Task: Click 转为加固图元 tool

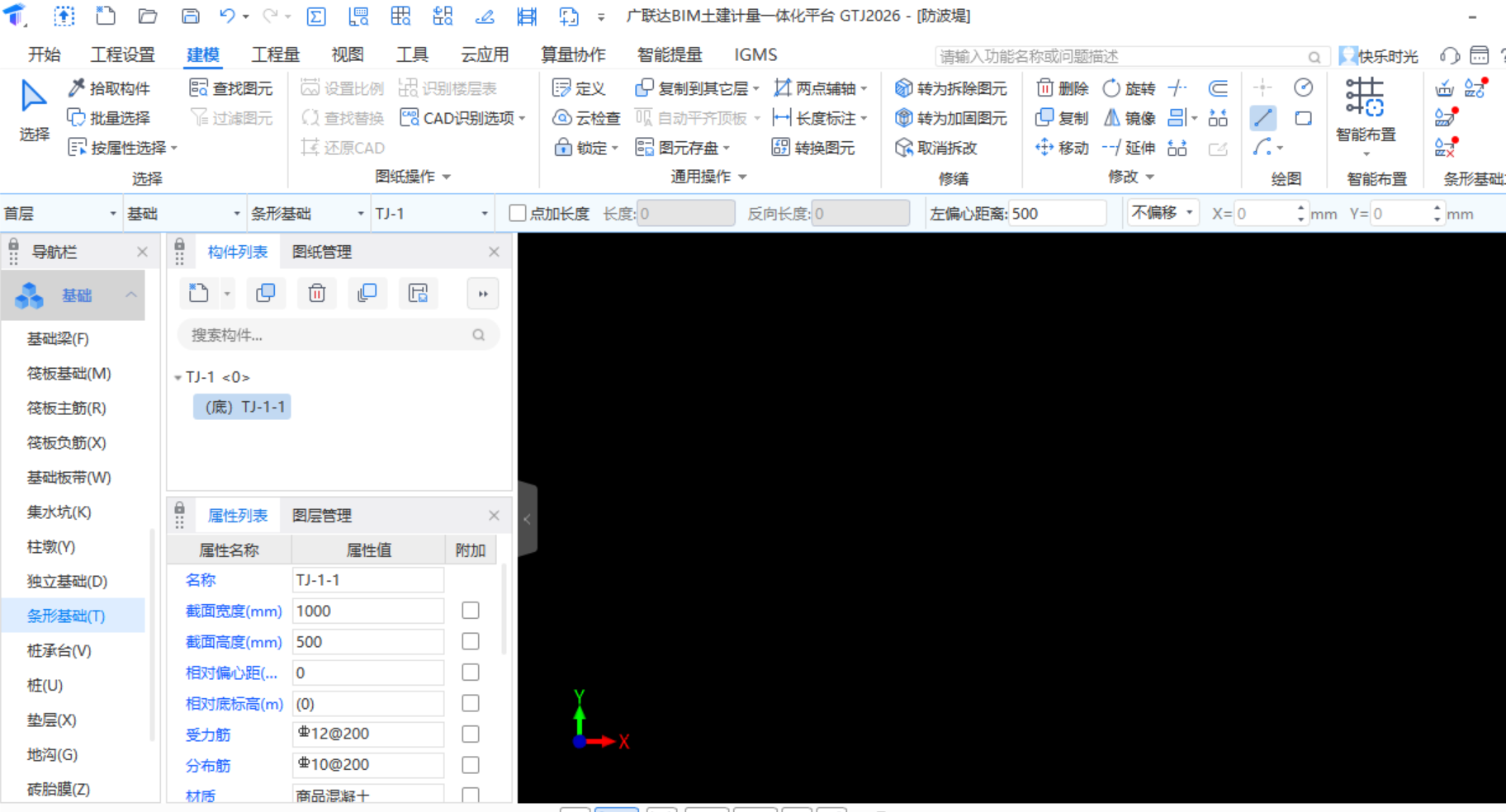Action: coord(951,118)
